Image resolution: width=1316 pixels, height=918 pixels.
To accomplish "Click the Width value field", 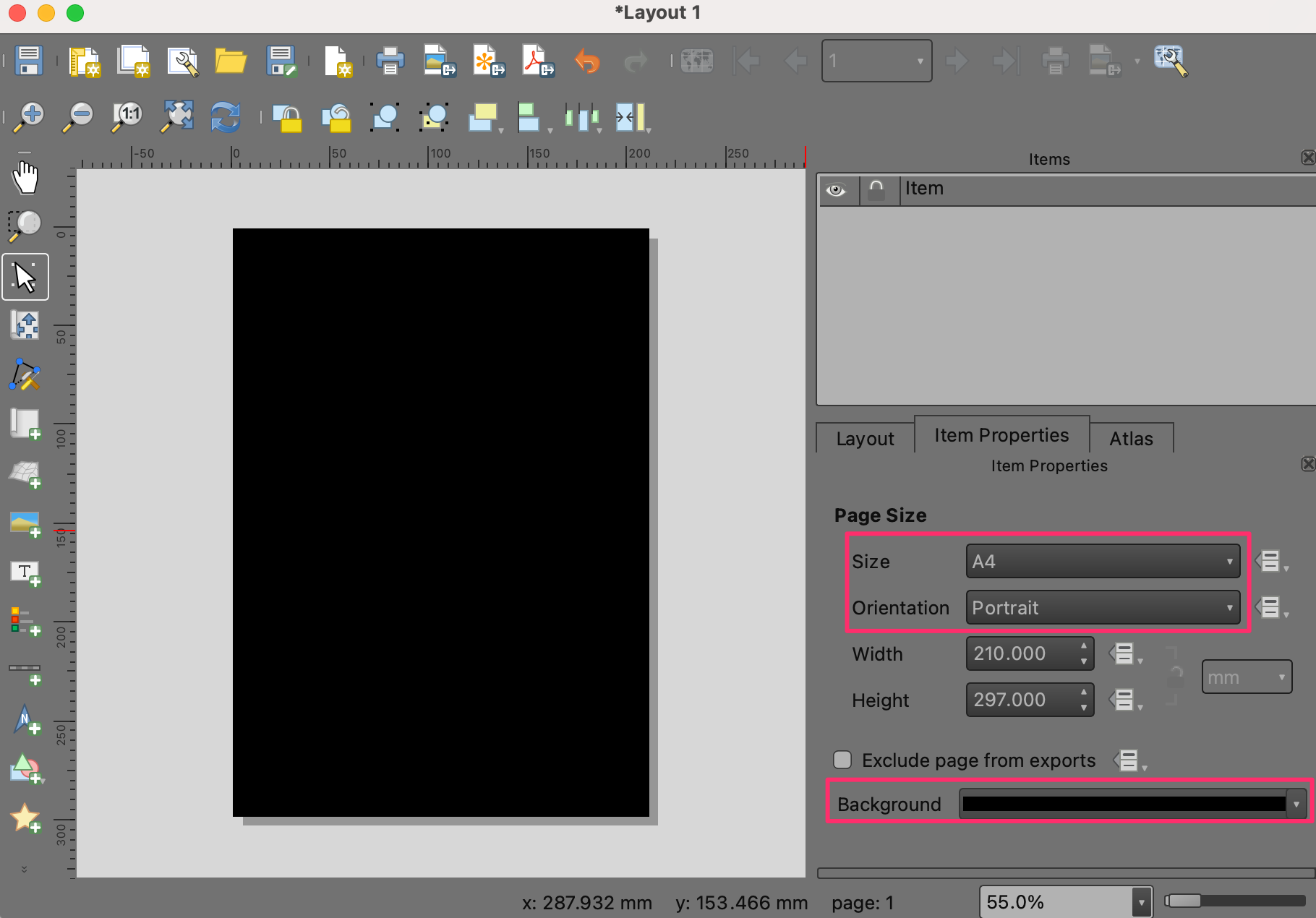I will coord(1021,654).
